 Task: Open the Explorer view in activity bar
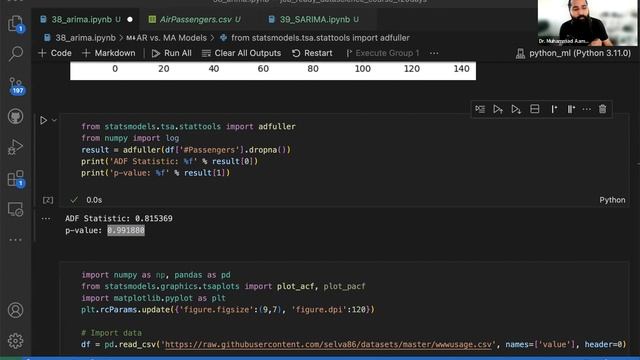click(x=16, y=23)
